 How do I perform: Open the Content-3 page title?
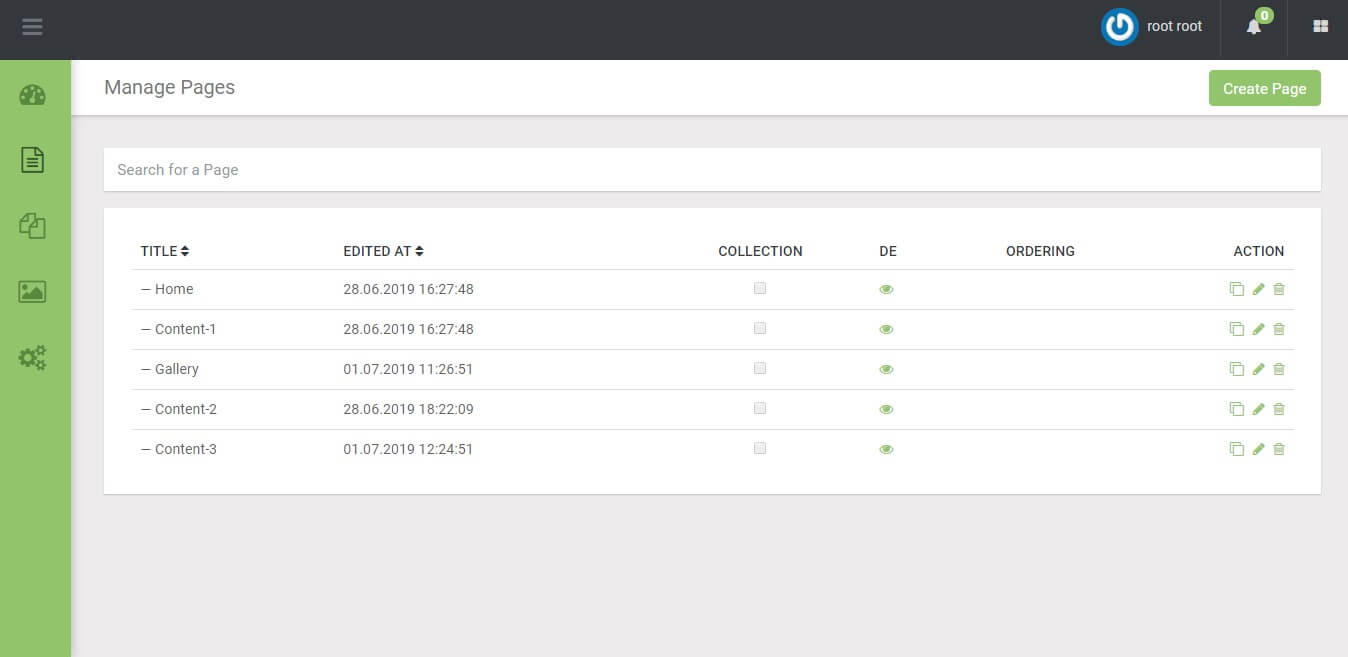click(185, 449)
